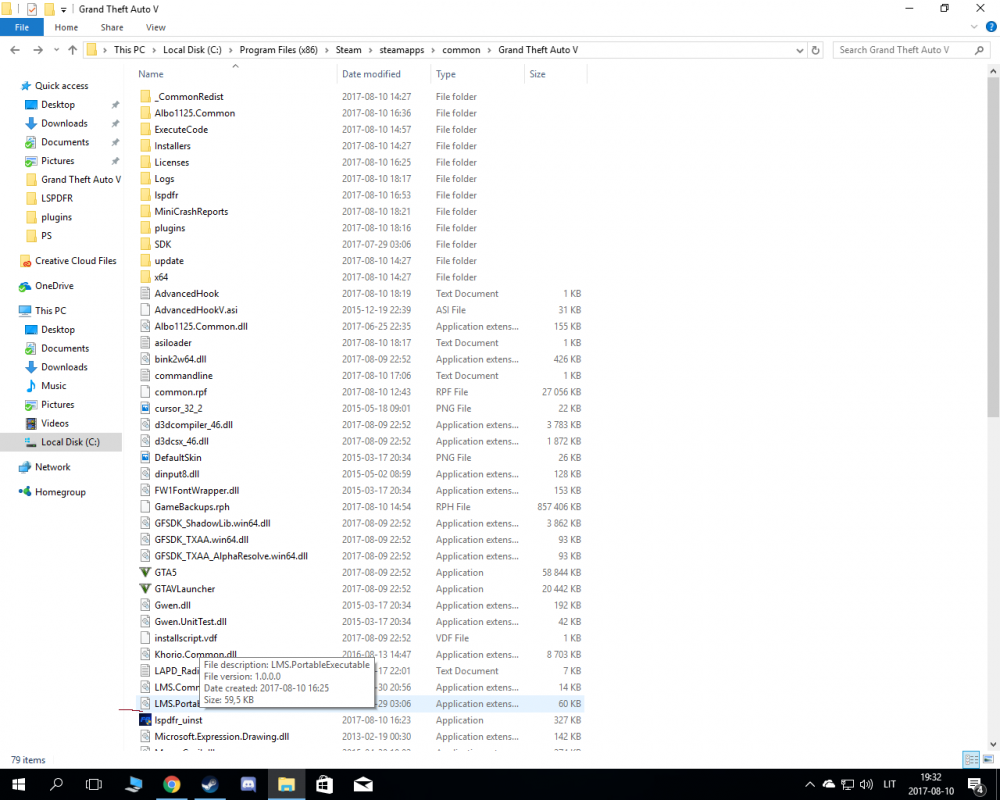This screenshot has height=800, width=1000.
Task: Select GameBackups.rph file name
Action: (x=191, y=507)
